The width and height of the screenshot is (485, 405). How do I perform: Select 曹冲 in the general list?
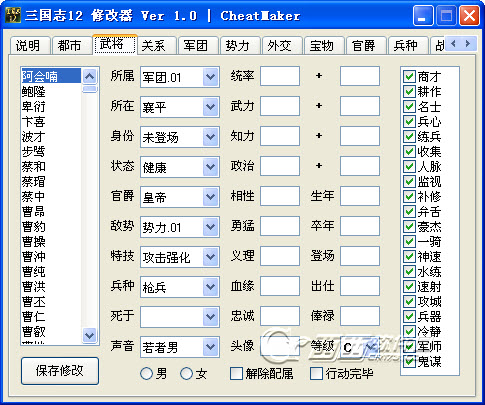[51, 256]
